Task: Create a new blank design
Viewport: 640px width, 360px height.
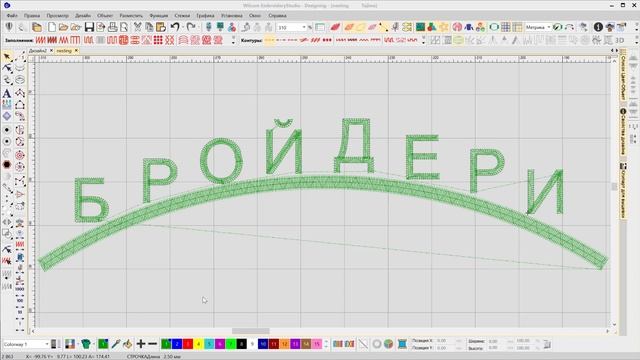Action: point(52,27)
